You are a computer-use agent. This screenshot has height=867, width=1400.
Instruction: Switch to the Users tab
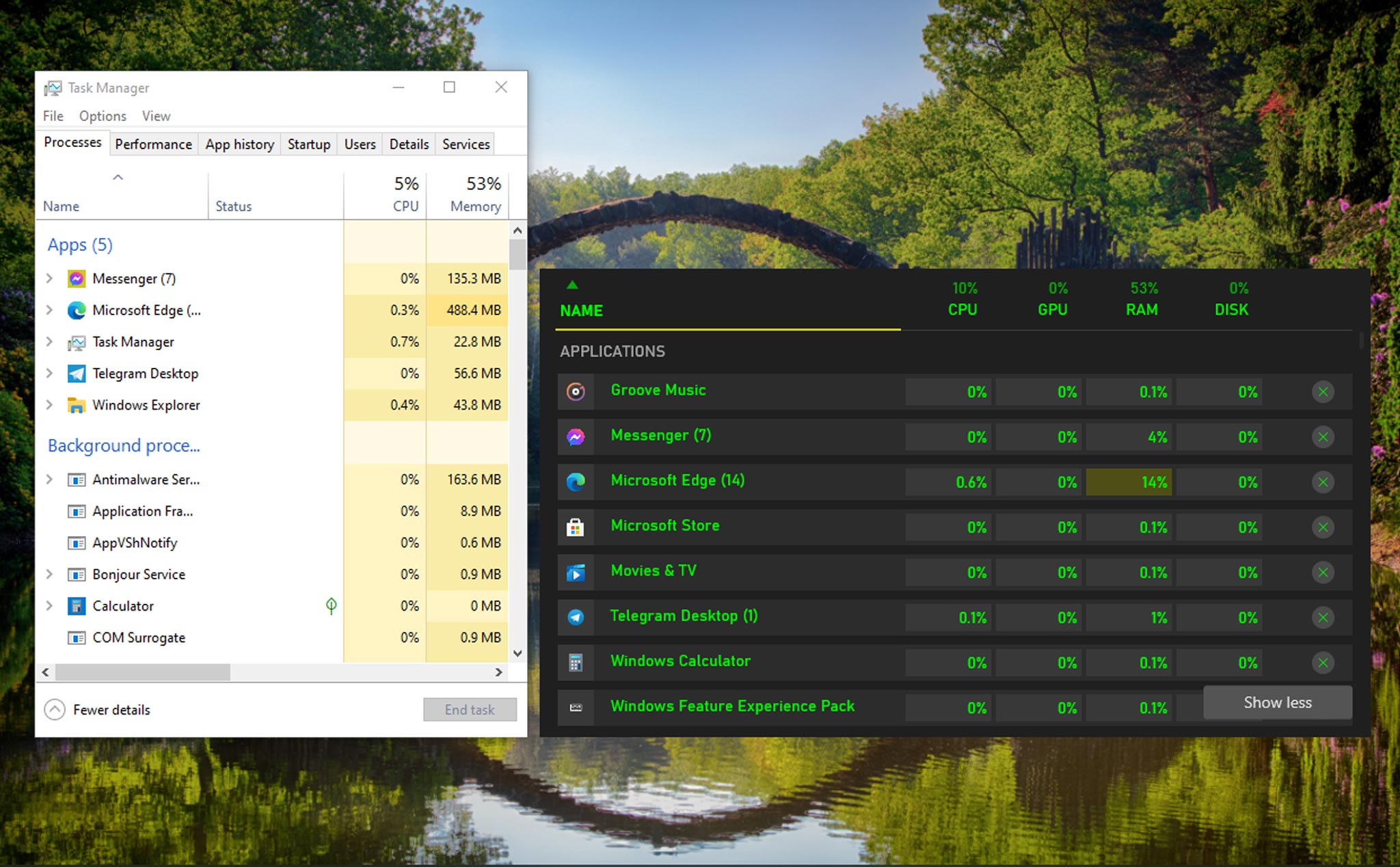(360, 144)
